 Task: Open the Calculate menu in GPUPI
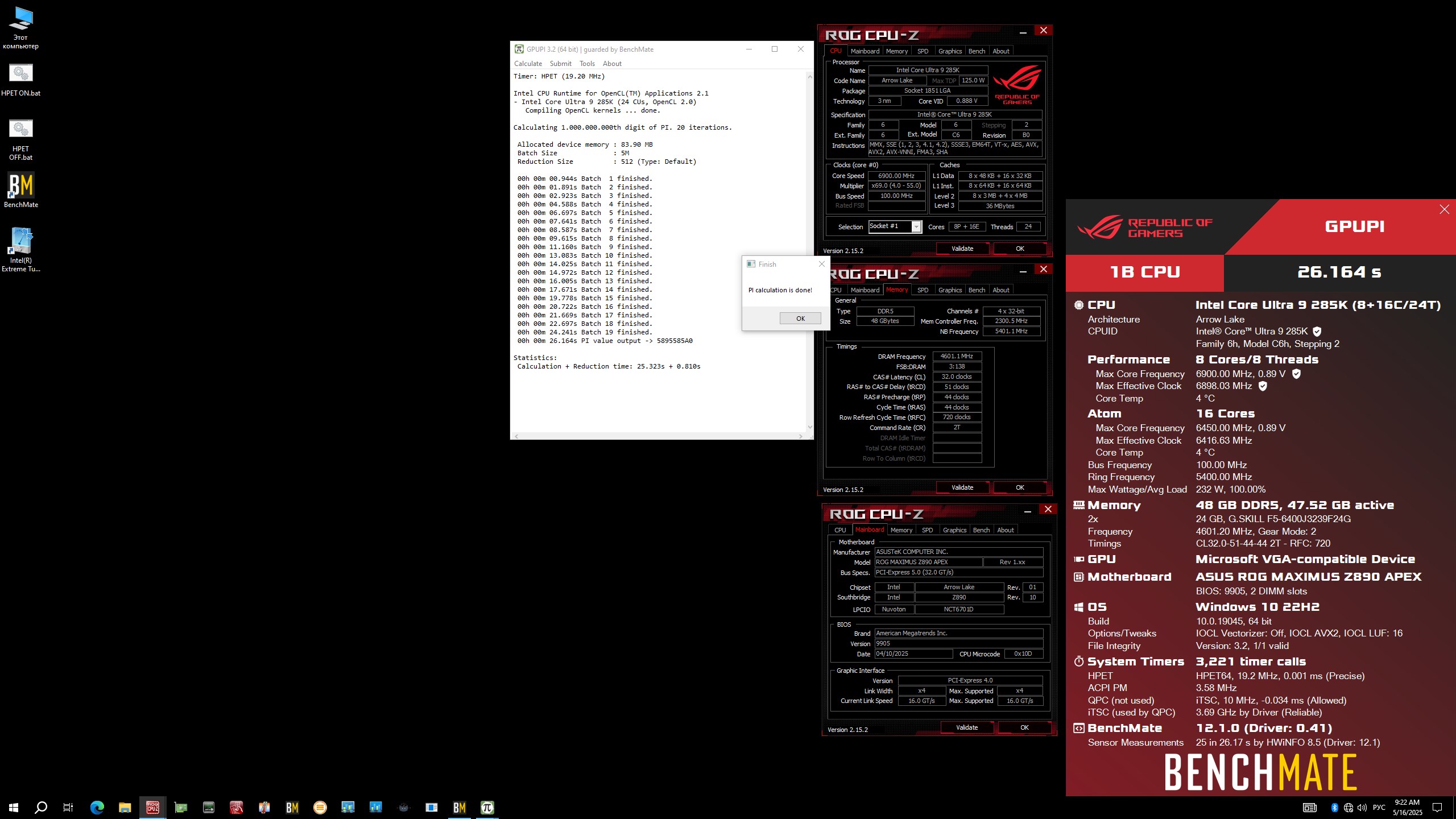[528, 64]
